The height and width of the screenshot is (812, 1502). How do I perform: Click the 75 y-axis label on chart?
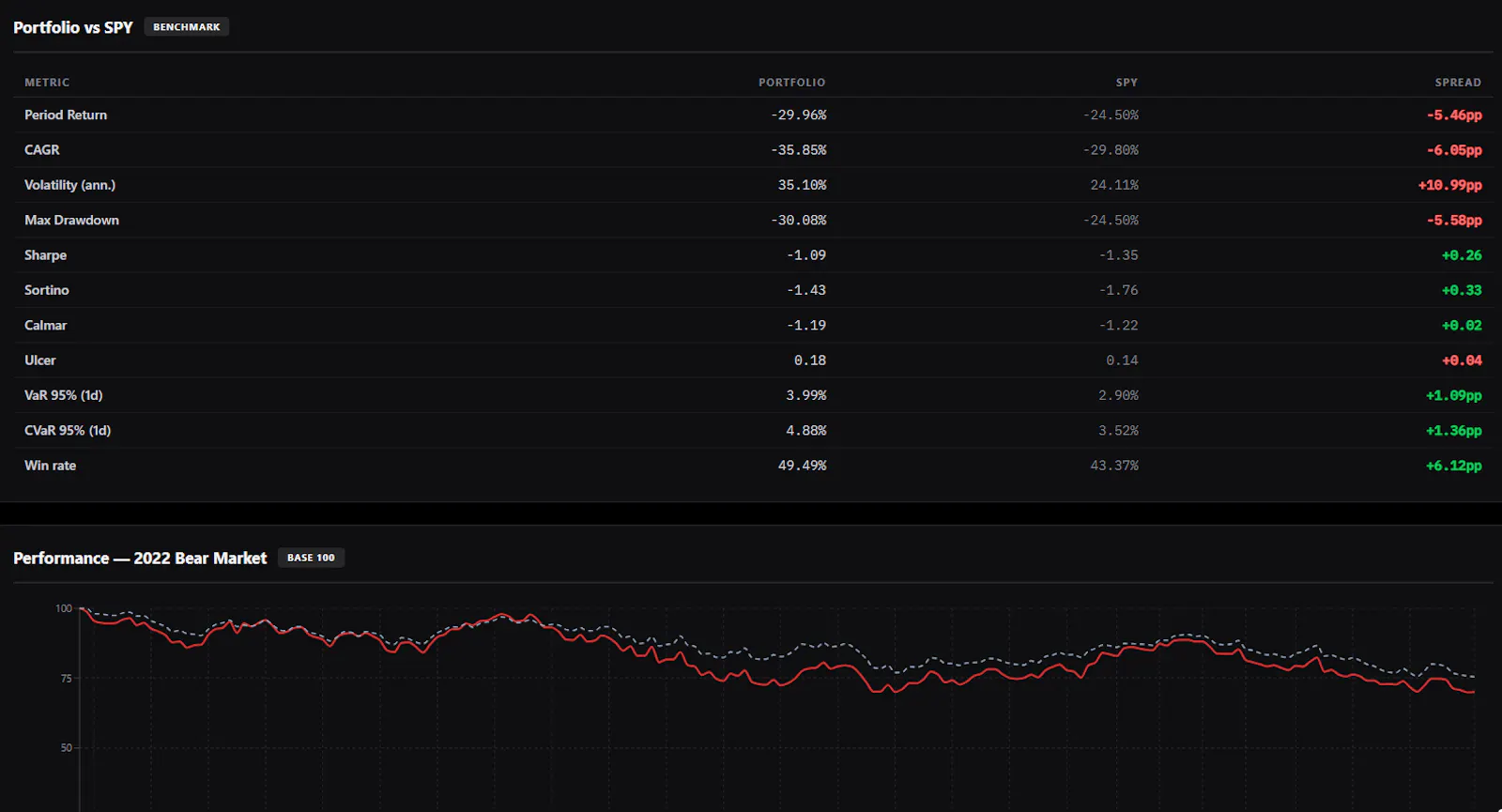tap(66, 678)
